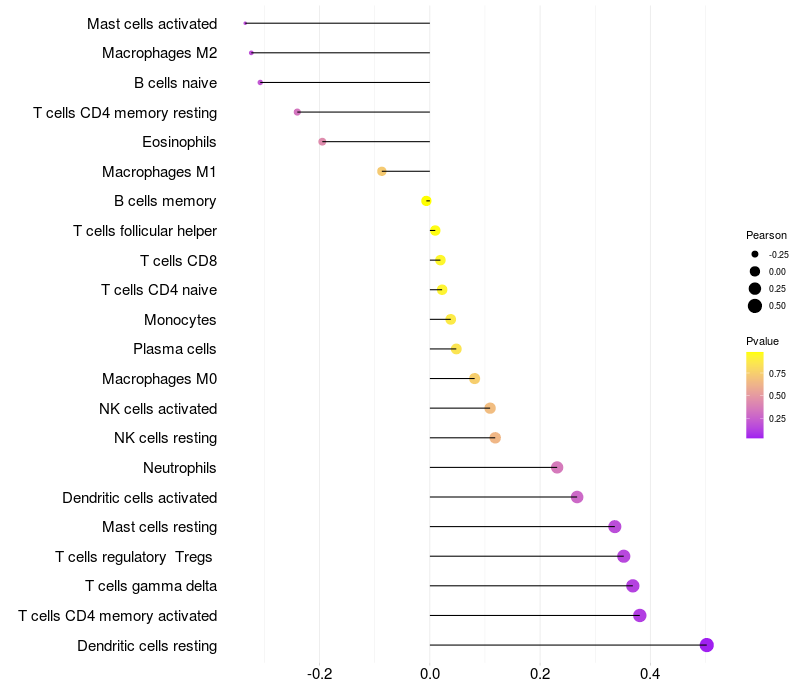Image resolution: width=800 pixels, height=700 pixels.
Task: Select the Mast cells activated dot
Action: point(245,23)
